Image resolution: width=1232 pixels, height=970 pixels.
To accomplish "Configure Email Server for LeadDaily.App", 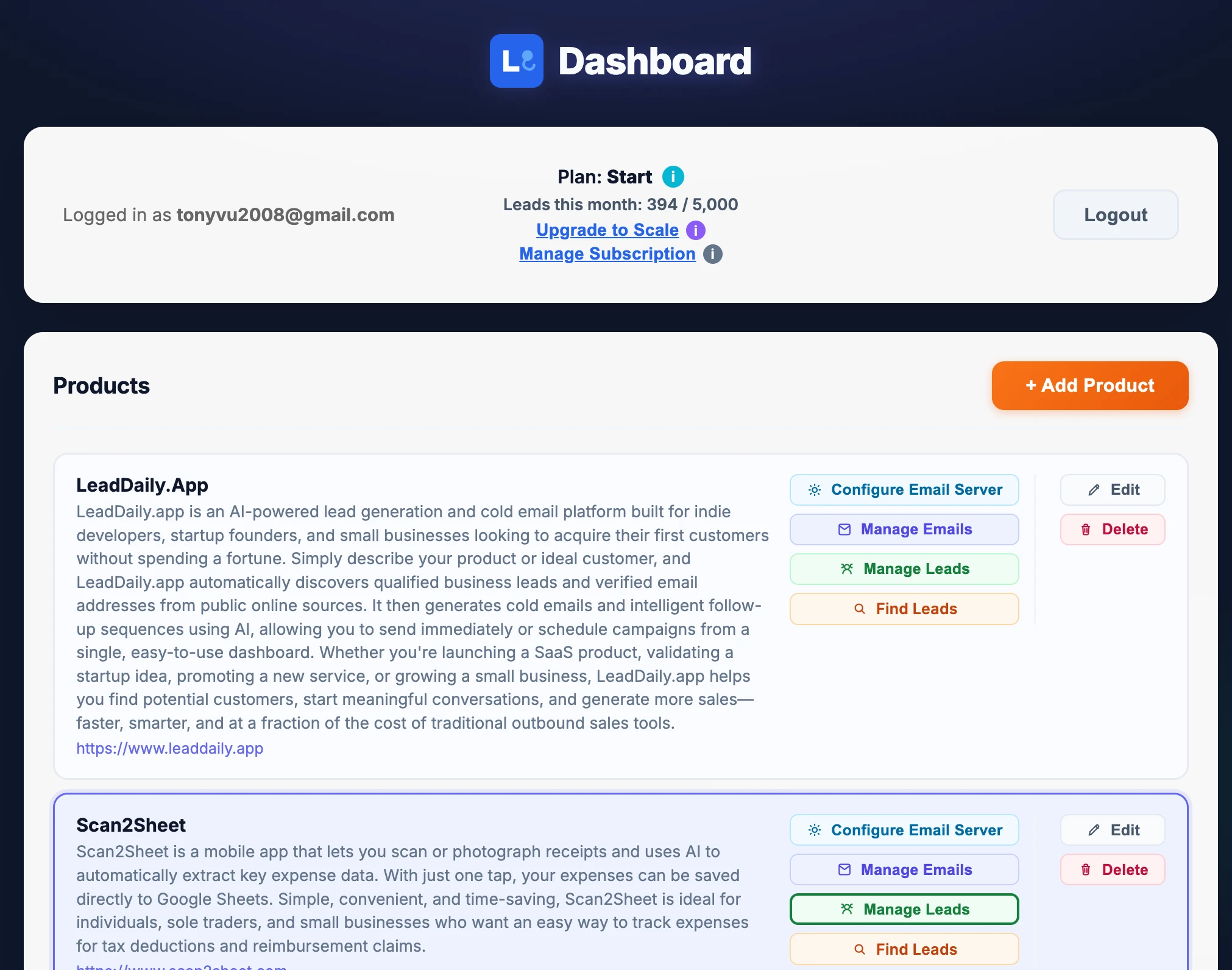I will click(904, 490).
